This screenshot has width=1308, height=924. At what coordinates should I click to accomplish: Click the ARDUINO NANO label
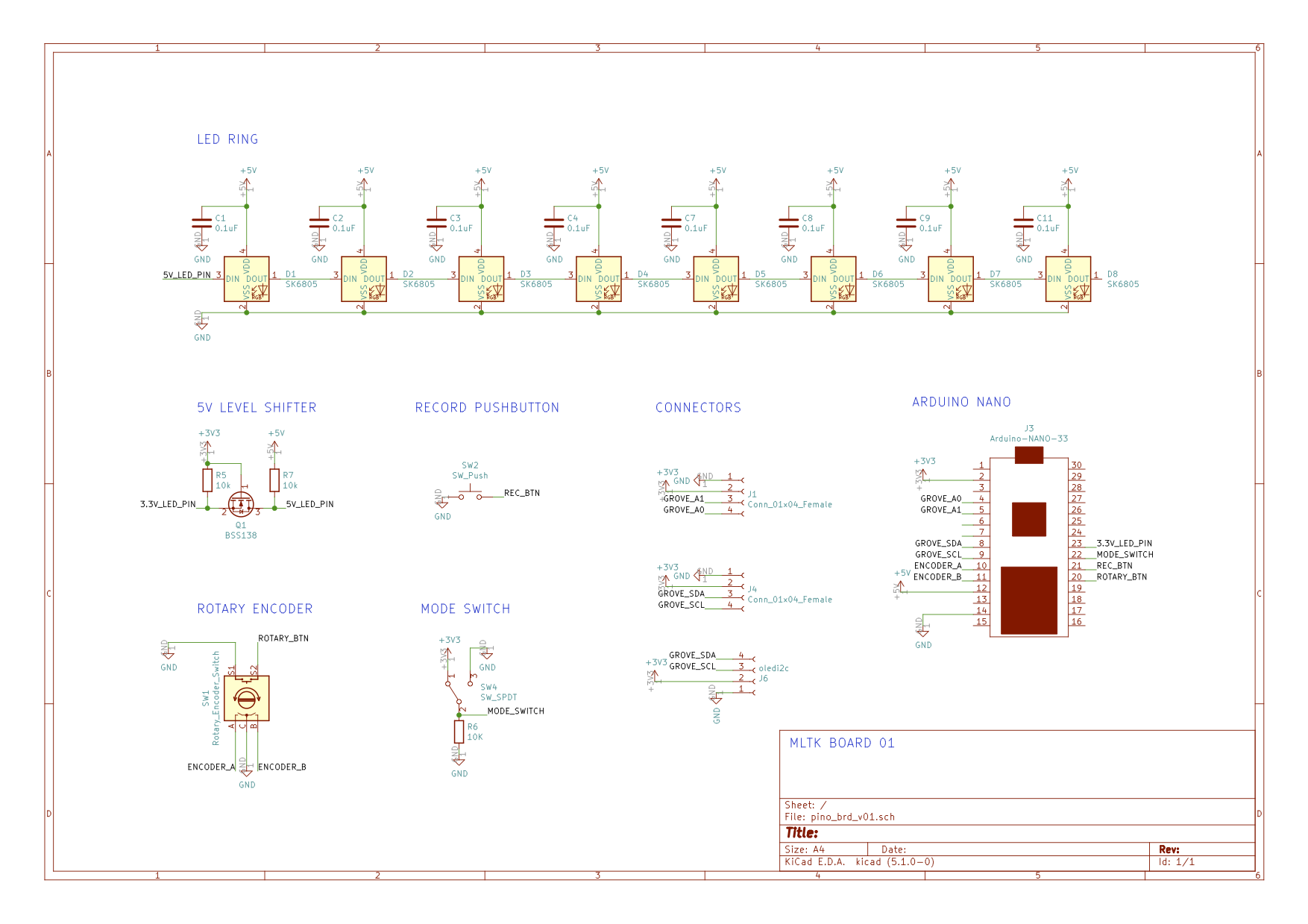(962, 402)
